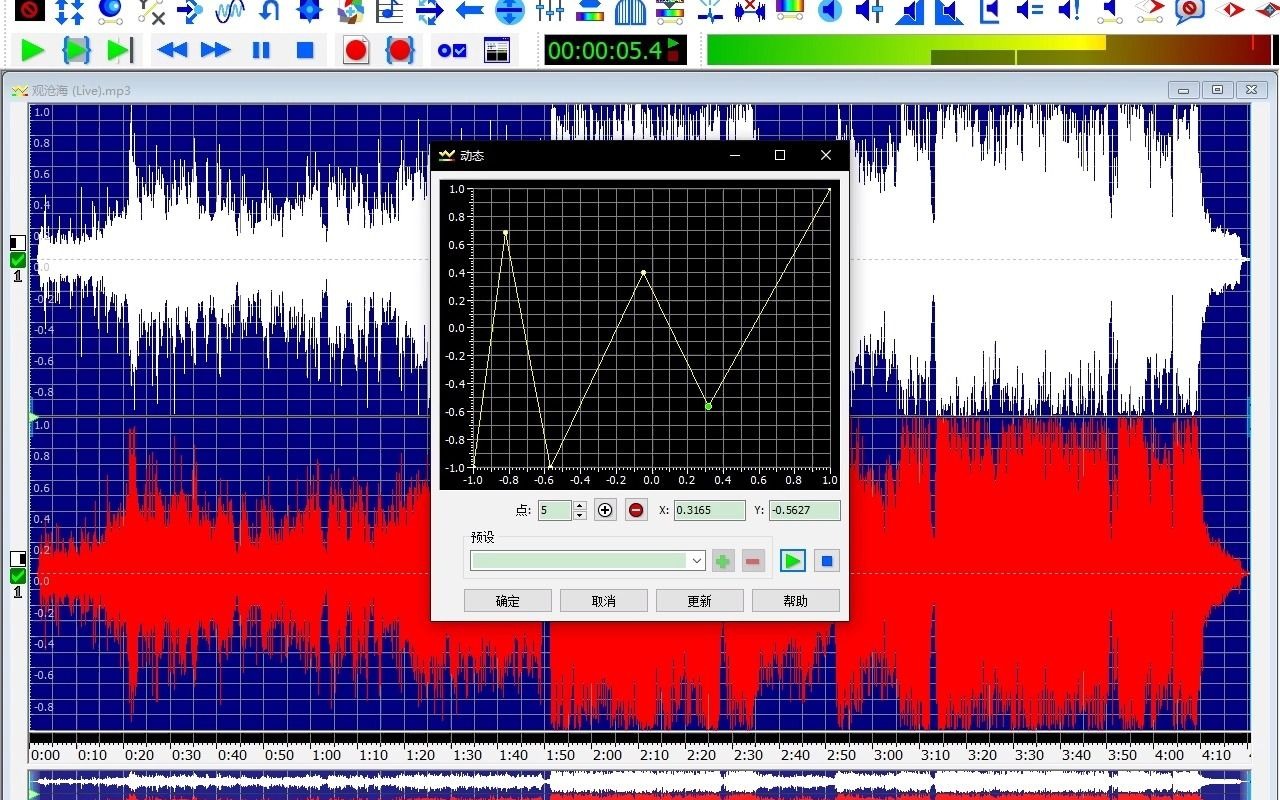Click the rewind playback icon
Image resolution: width=1280 pixels, height=800 pixels.
(x=172, y=50)
